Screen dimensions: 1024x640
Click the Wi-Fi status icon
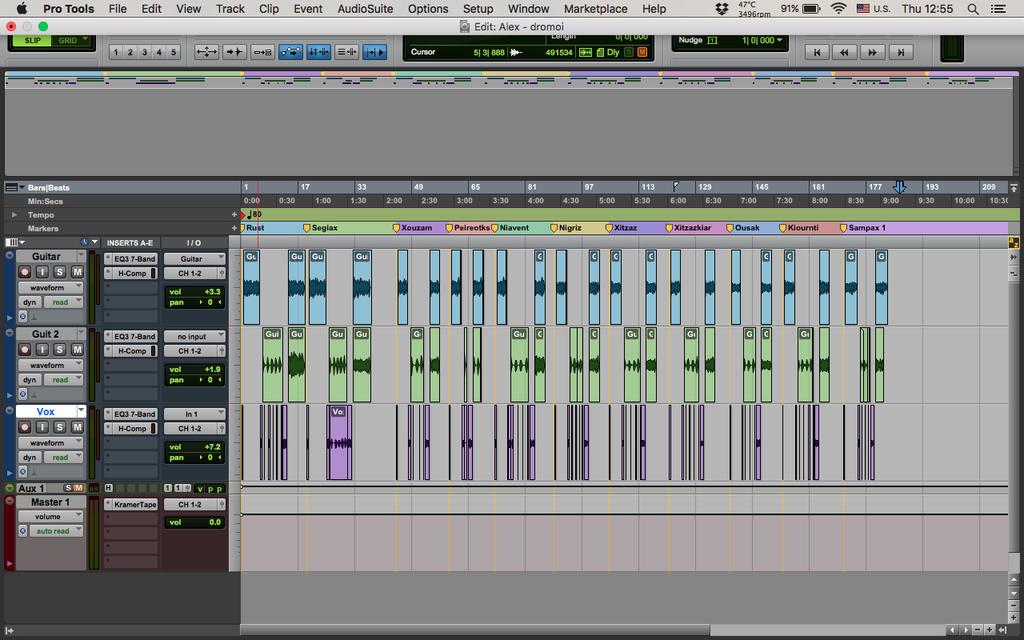839,8
